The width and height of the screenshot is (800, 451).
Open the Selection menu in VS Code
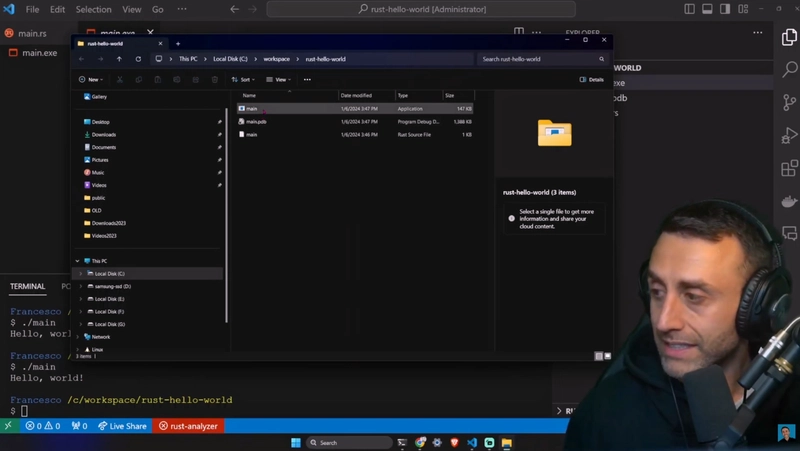click(93, 9)
